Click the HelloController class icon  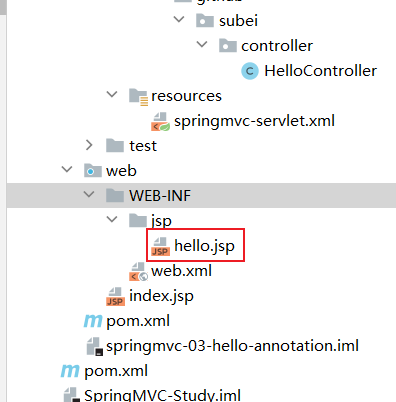click(x=250, y=71)
